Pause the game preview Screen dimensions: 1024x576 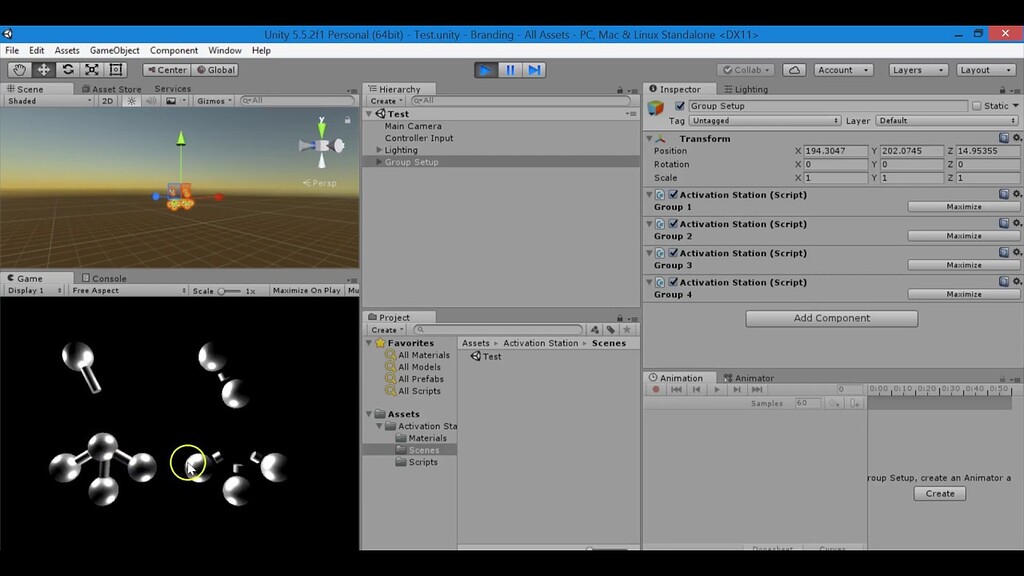(510, 69)
